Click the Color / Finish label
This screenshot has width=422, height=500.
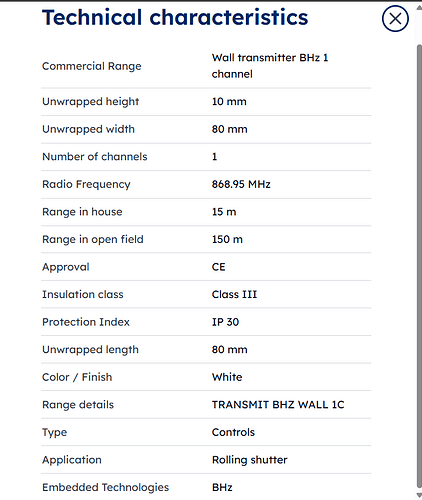[x=77, y=377]
